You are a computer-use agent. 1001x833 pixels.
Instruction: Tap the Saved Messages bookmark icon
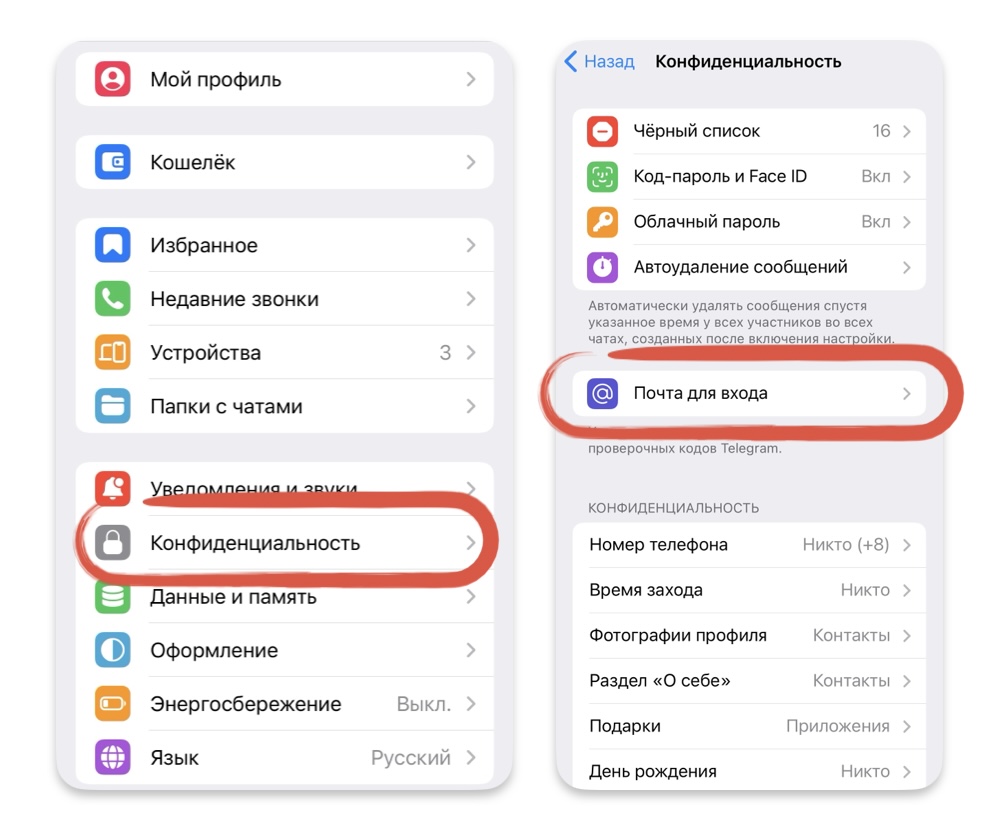click(112, 245)
